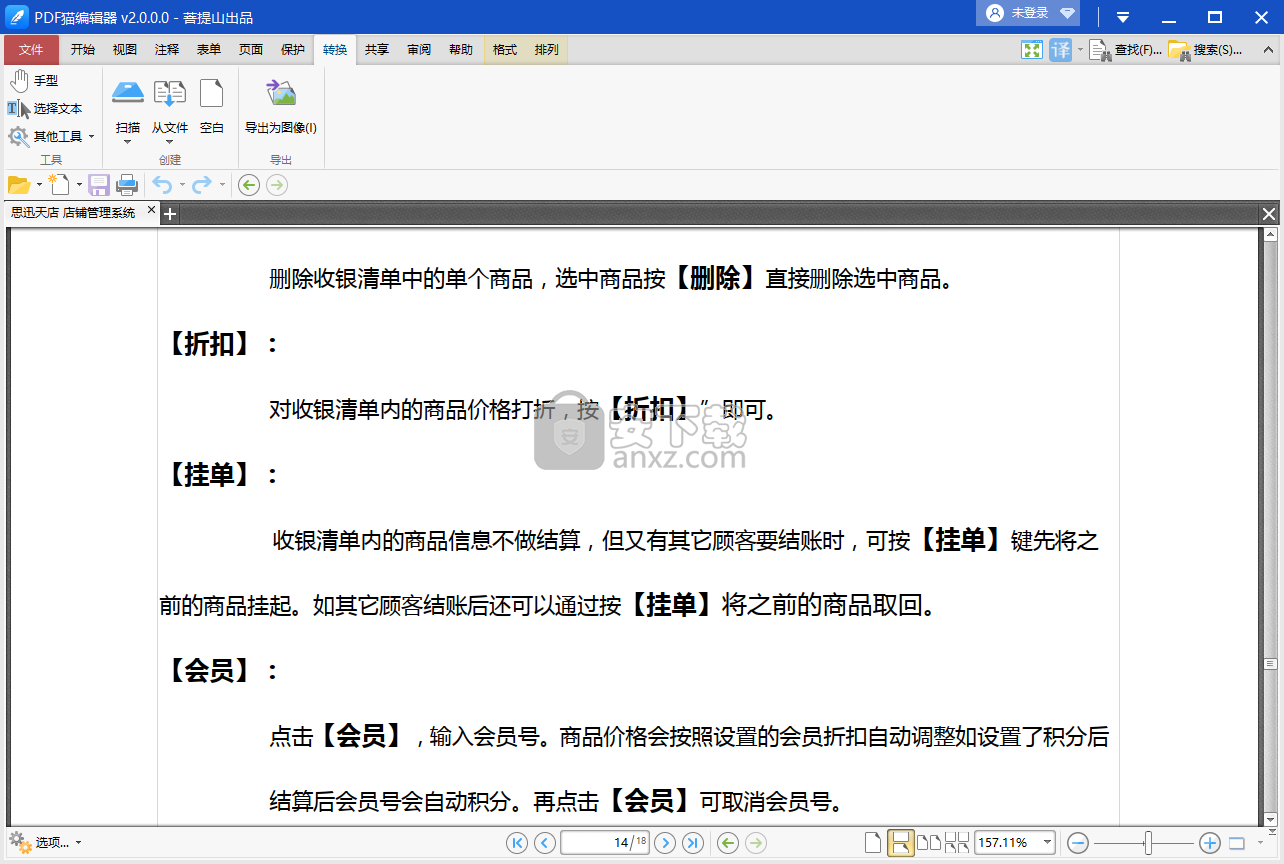Add a new document tab
Screen dimensions: 1284x864
coord(170,213)
